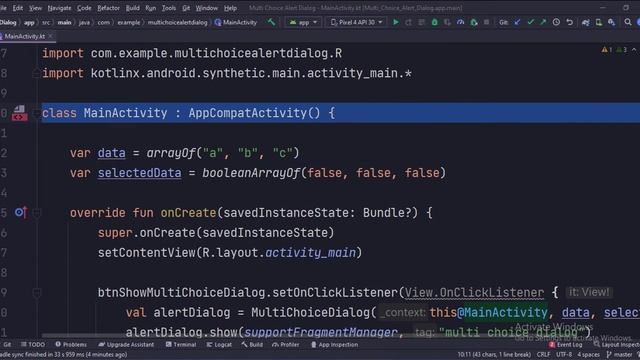640x360 pixels.
Task: Click the 'activity_main' layout reference
Action: coord(310,253)
